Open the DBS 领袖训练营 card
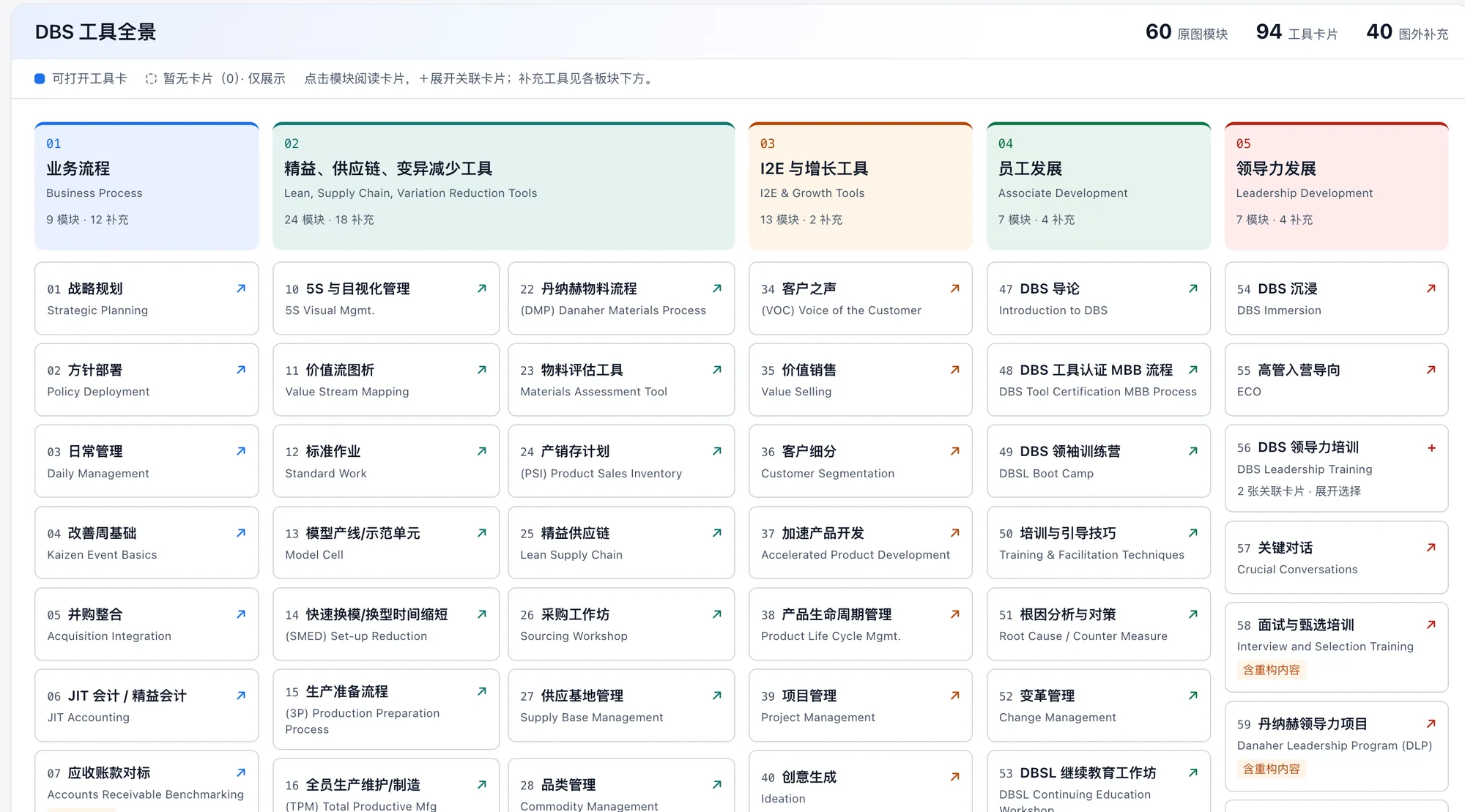The image size is (1465, 812). [1099, 461]
